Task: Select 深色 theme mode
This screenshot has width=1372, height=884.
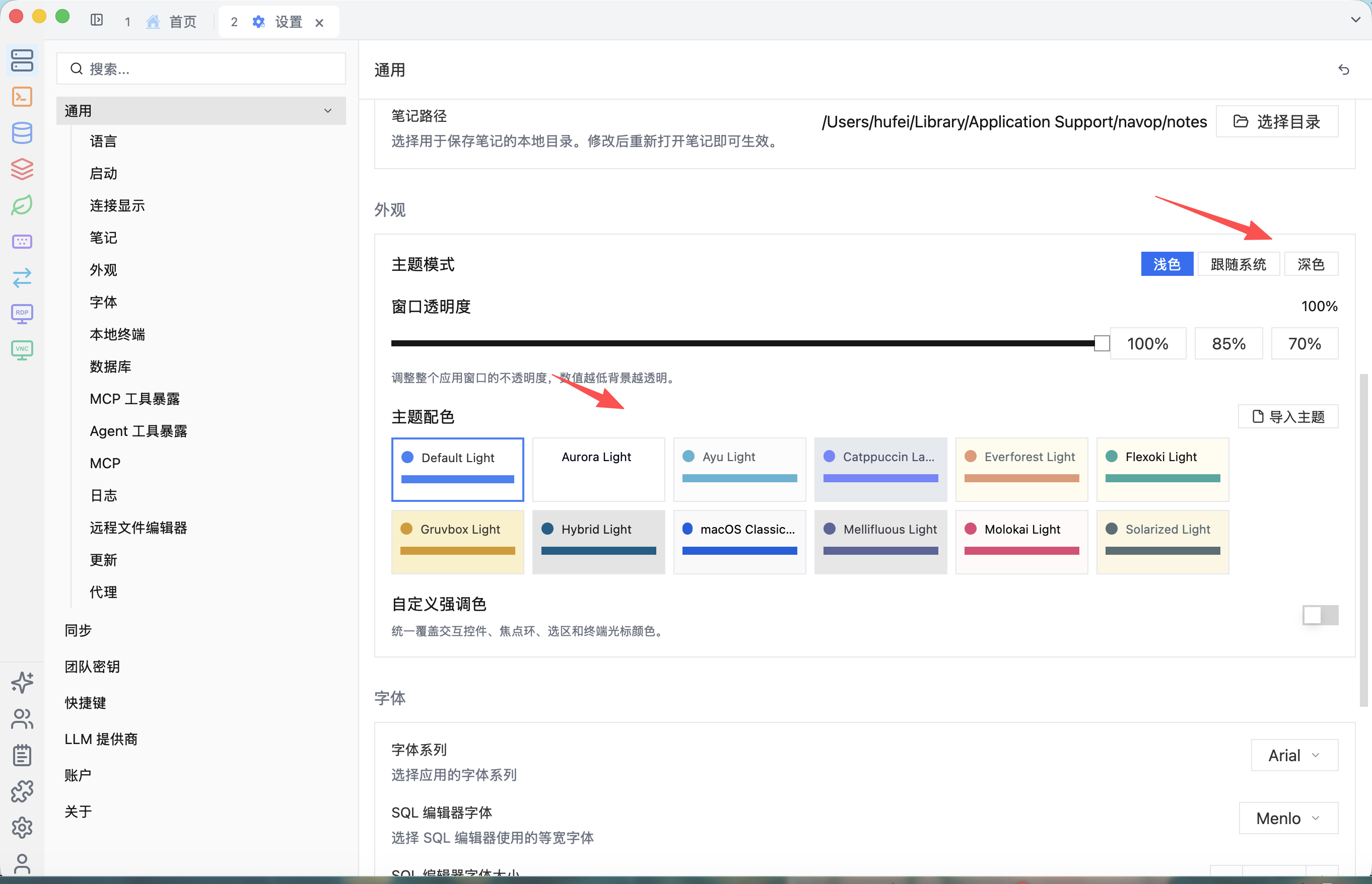Action: tap(1311, 264)
